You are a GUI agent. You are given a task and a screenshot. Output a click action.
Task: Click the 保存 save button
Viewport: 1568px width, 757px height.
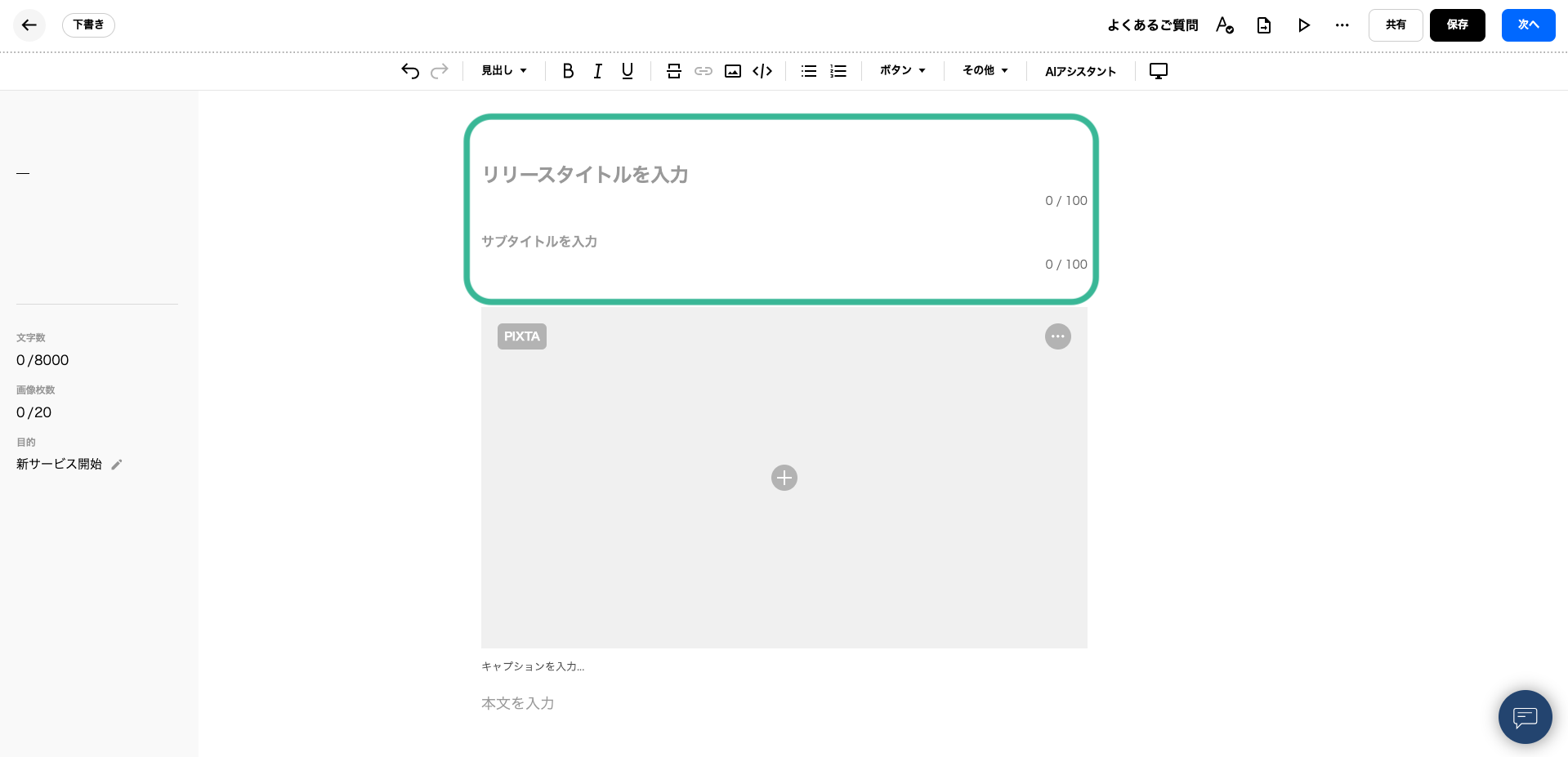click(1458, 25)
